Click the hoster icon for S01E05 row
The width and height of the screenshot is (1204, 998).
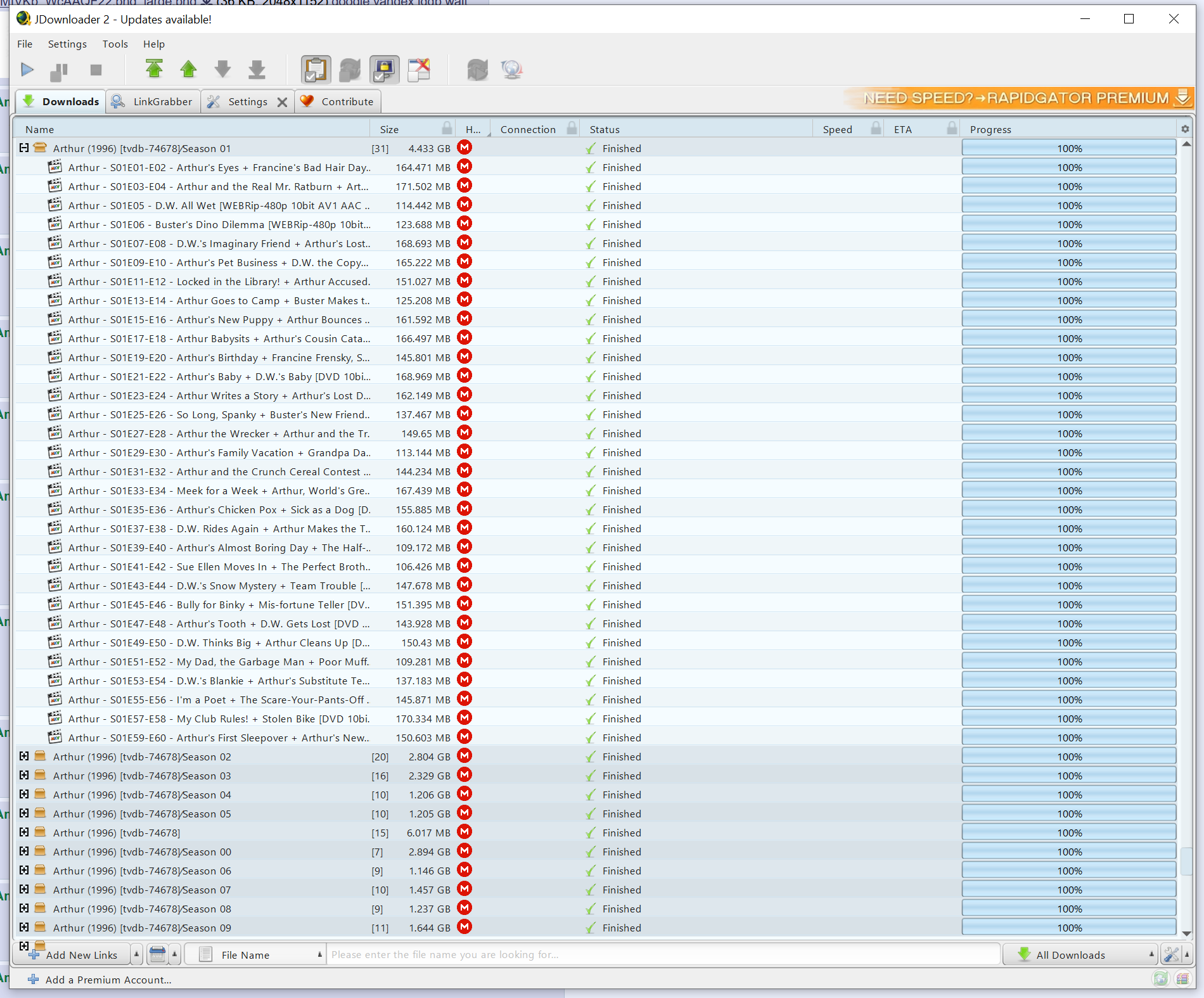pos(464,205)
